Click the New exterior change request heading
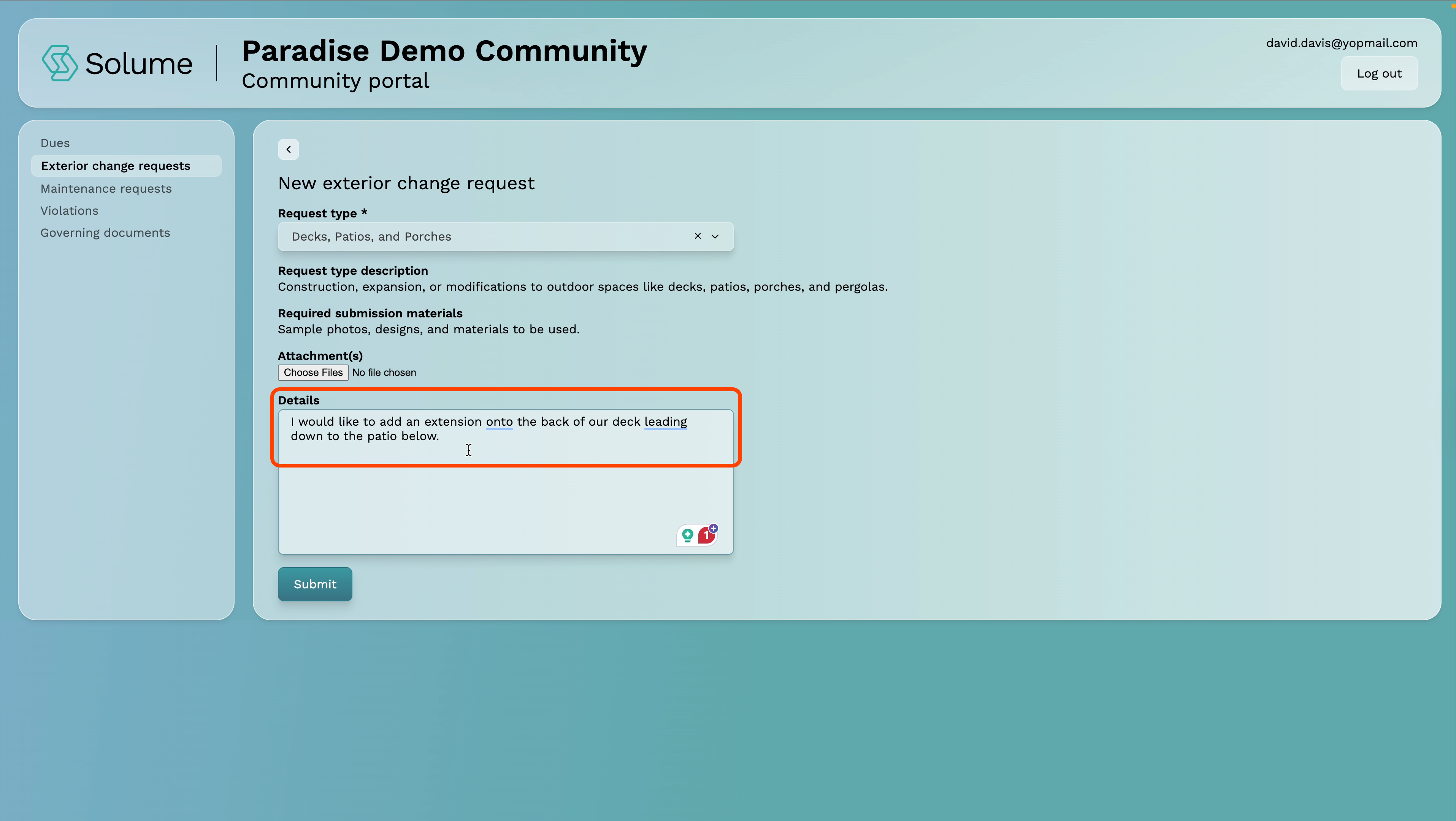The height and width of the screenshot is (821, 1456). (x=406, y=183)
